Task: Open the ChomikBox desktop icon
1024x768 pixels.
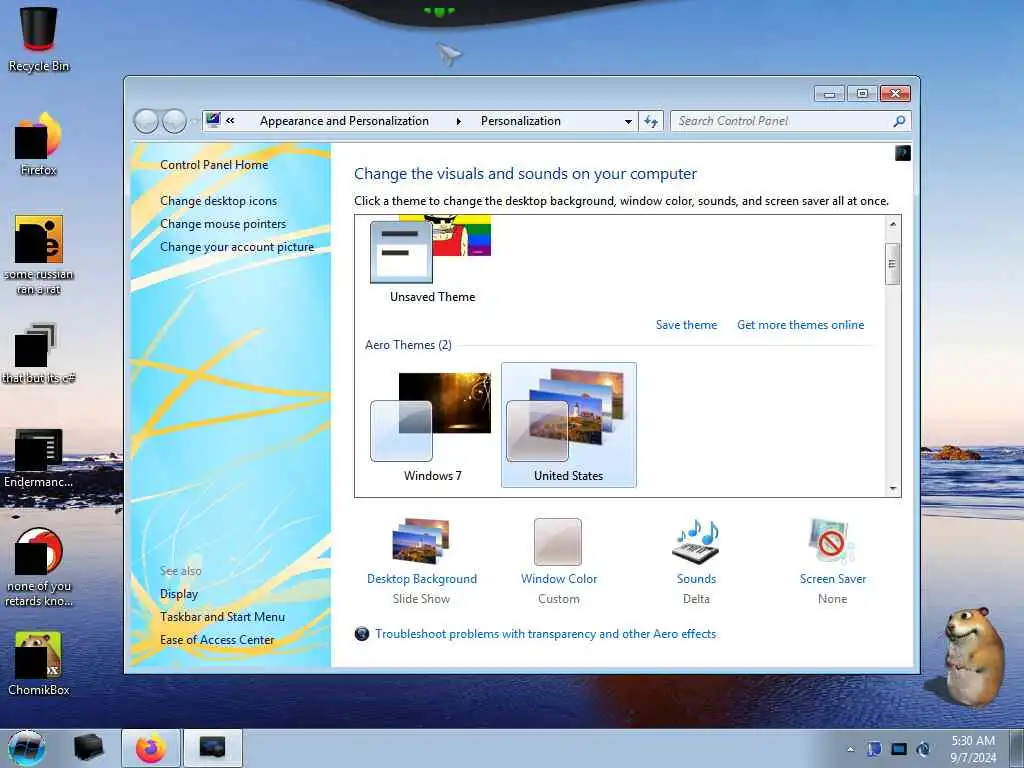Action: 39,664
